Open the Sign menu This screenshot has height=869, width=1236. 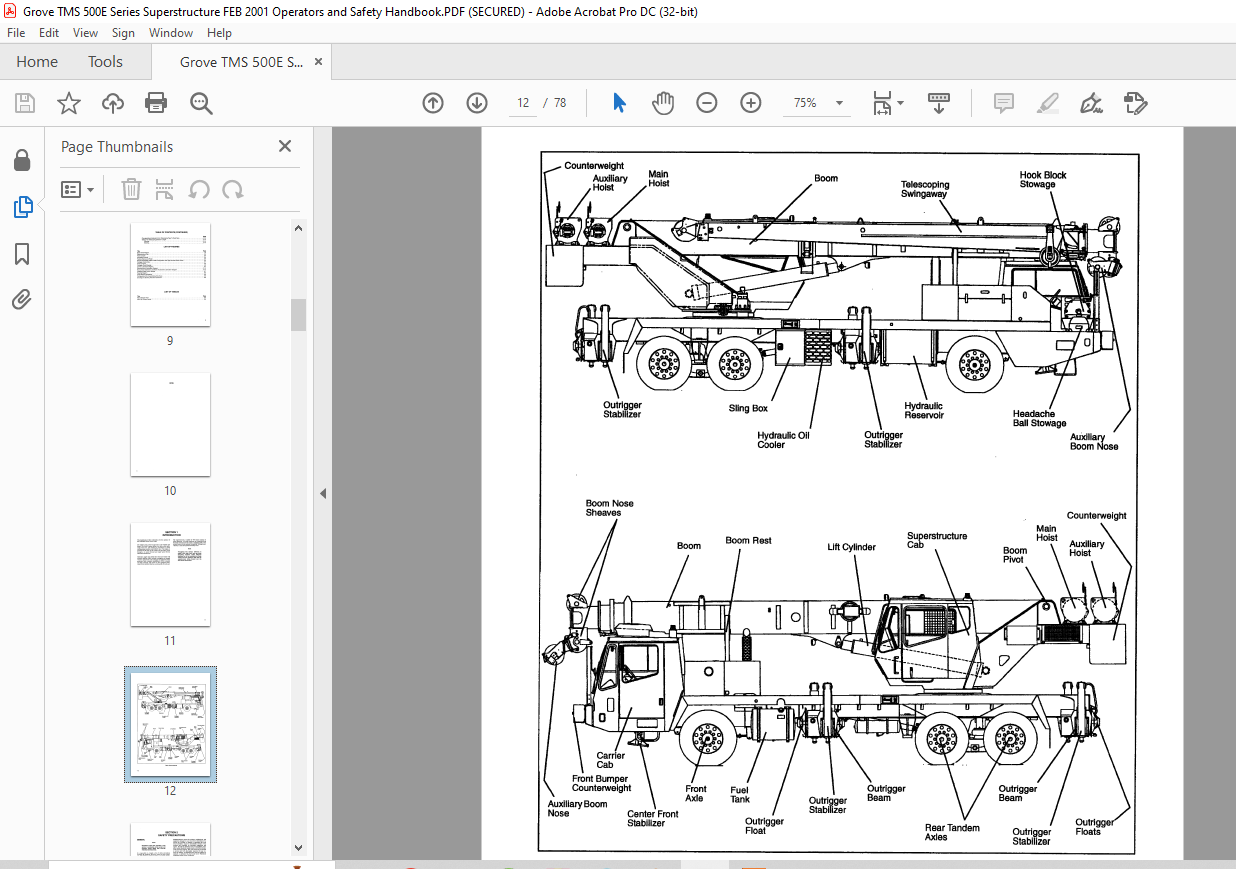tap(123, 33)
